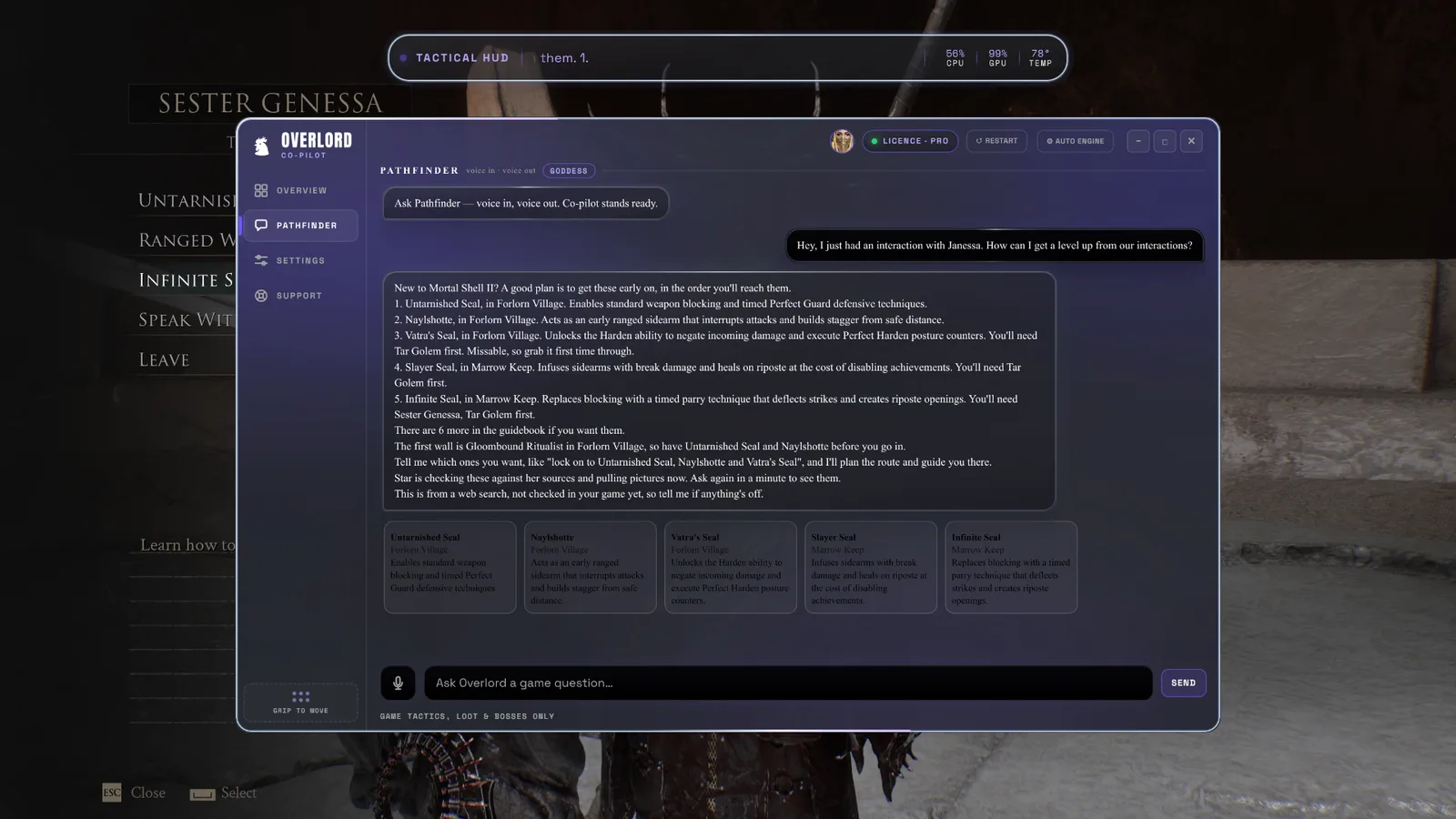
Task: Click the Restart button
Action: [x=996, y=141]
